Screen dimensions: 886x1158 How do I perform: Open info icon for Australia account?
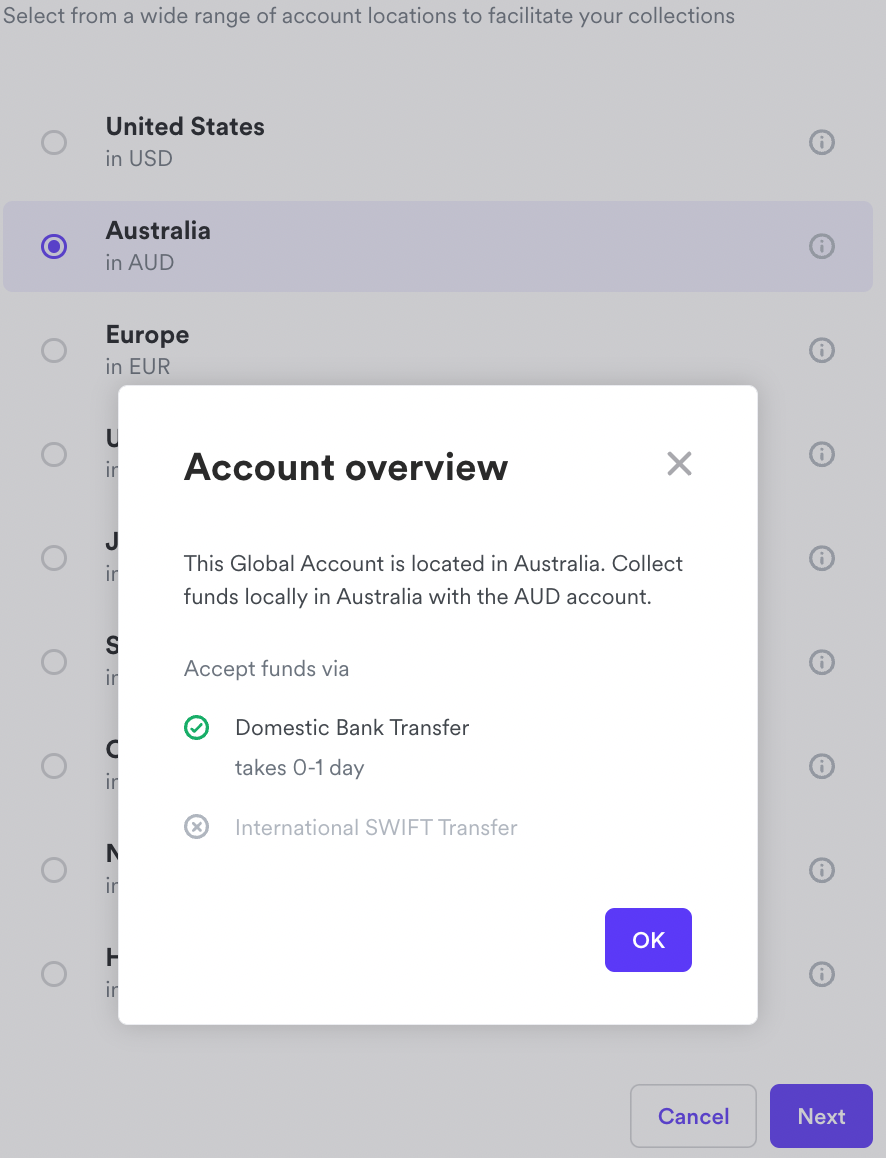(822, 246)
